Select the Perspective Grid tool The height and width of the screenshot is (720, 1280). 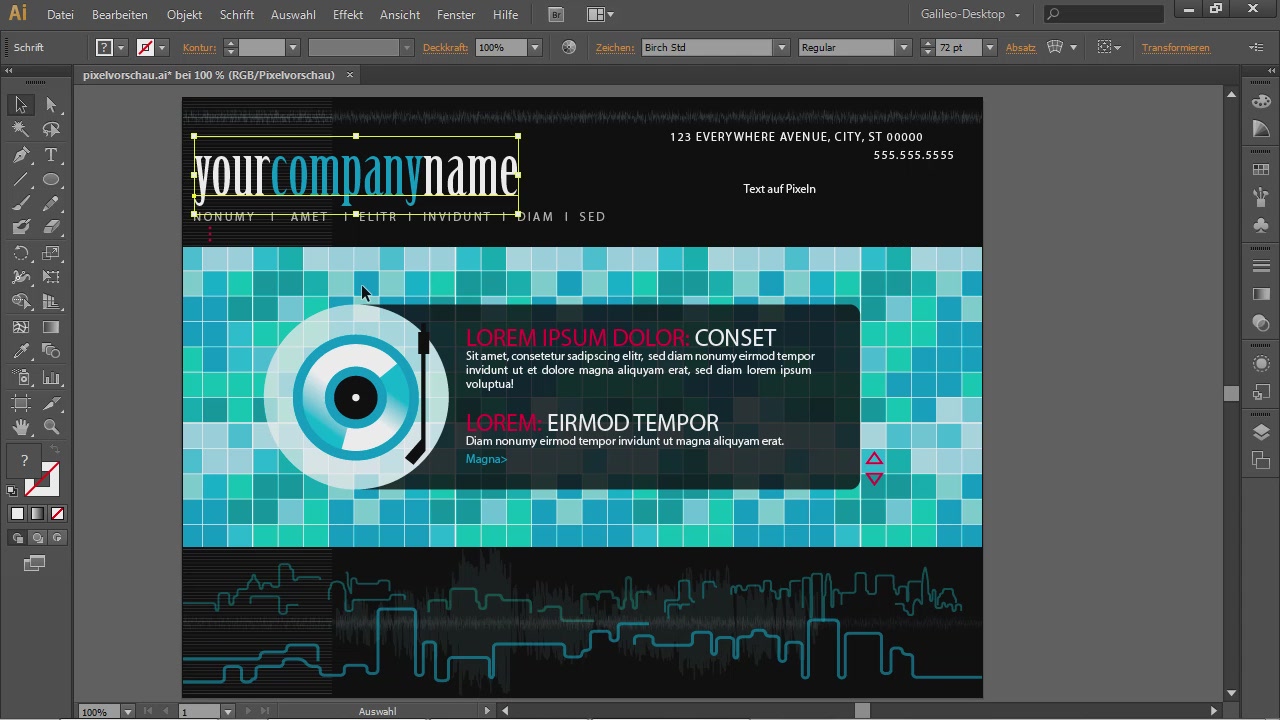(51, 302)
